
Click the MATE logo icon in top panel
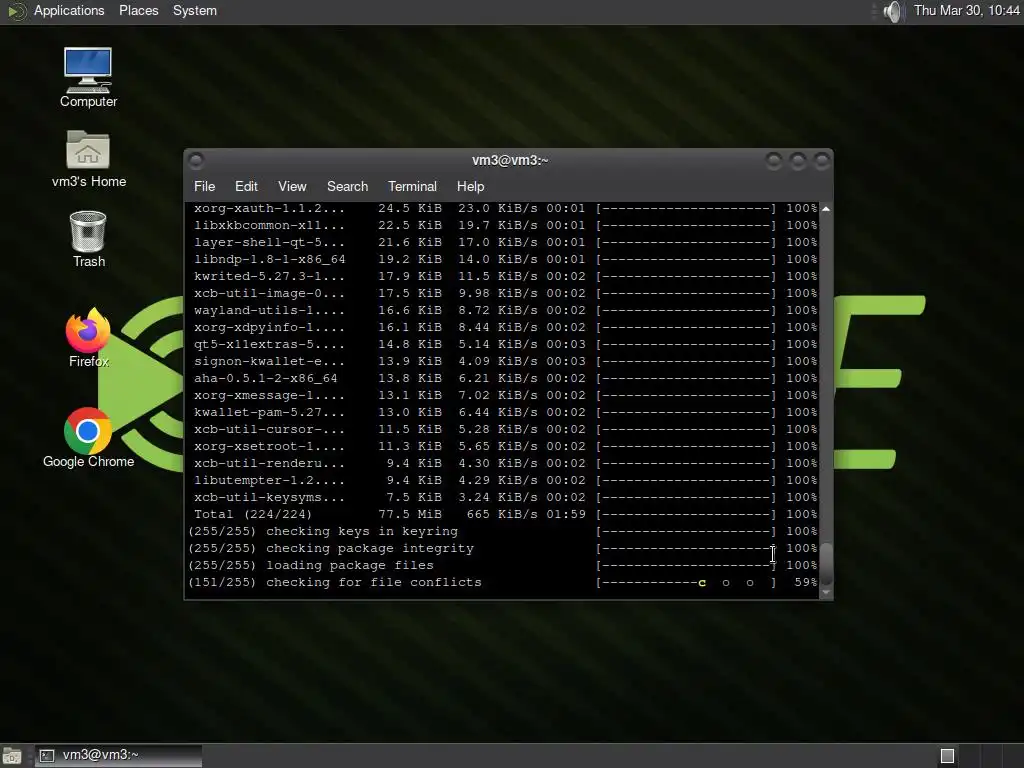(16, 11)
